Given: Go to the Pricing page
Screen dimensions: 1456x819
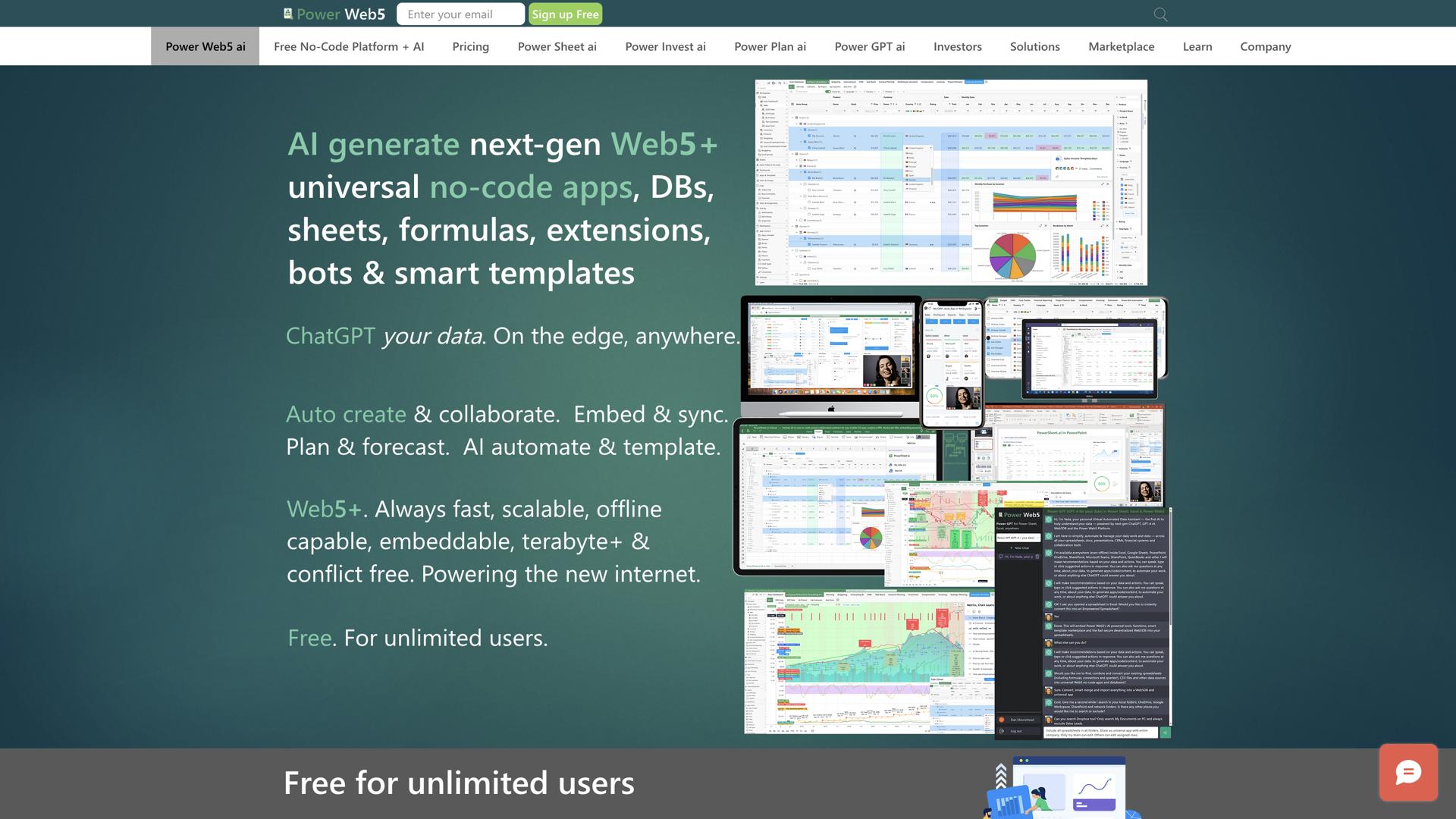Looking at the screenshot, I should point(470,46).
